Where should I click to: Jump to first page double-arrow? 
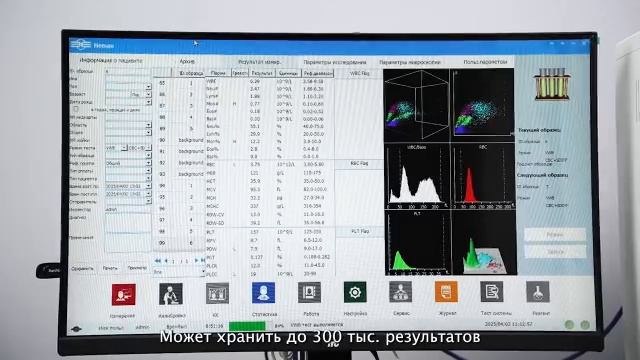[158, 260]
